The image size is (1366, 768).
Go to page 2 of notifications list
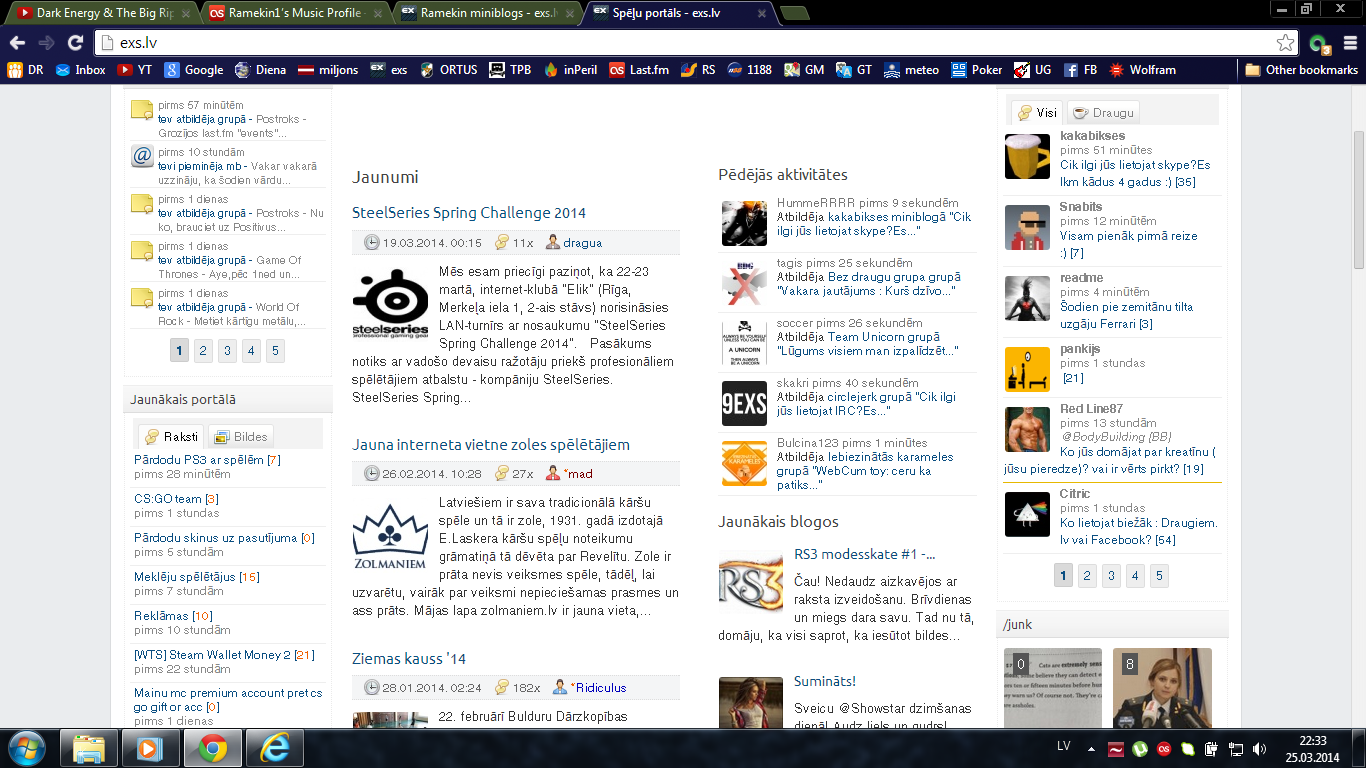coord(203,350)
